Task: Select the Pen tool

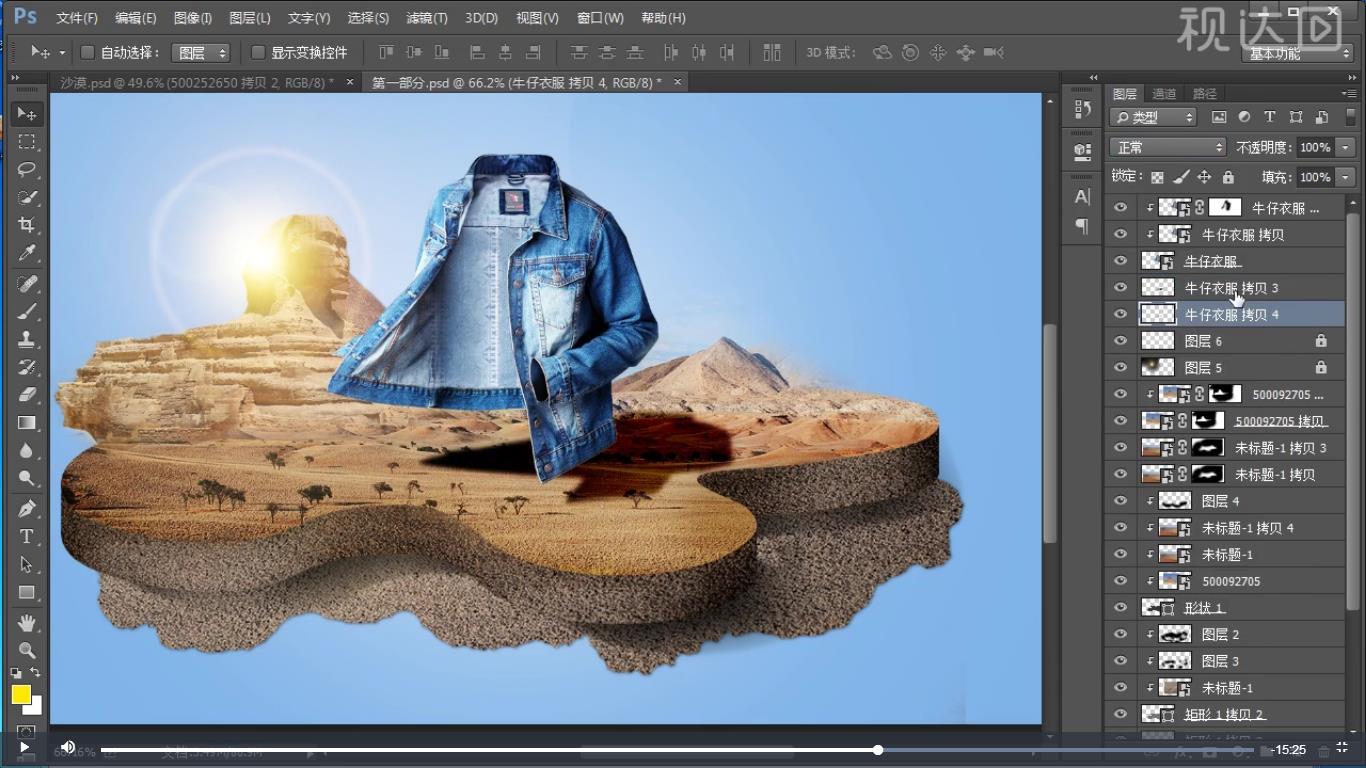Action: 27,508
